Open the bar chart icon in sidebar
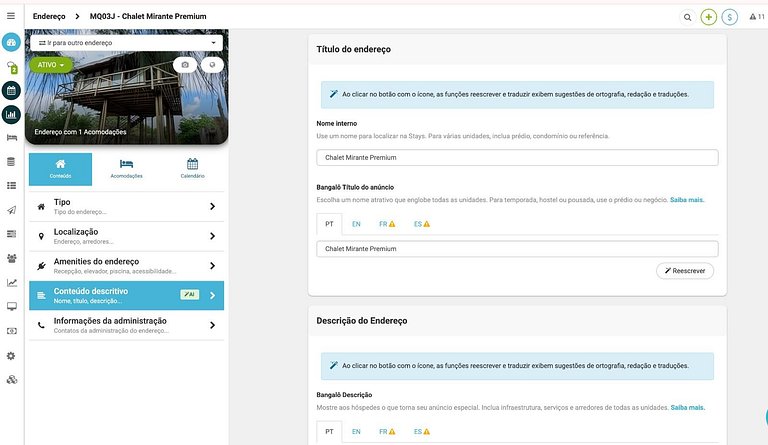 pos(11,115)
